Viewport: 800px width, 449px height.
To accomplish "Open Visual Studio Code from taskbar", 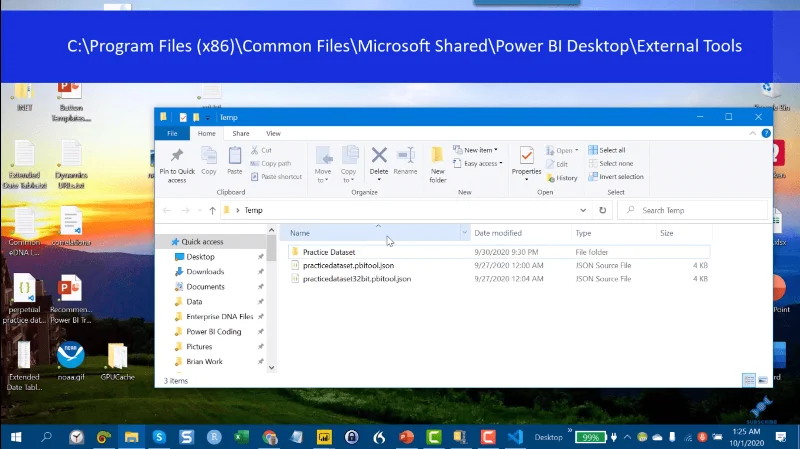I will pyautogui.click(x=515, y=437).
